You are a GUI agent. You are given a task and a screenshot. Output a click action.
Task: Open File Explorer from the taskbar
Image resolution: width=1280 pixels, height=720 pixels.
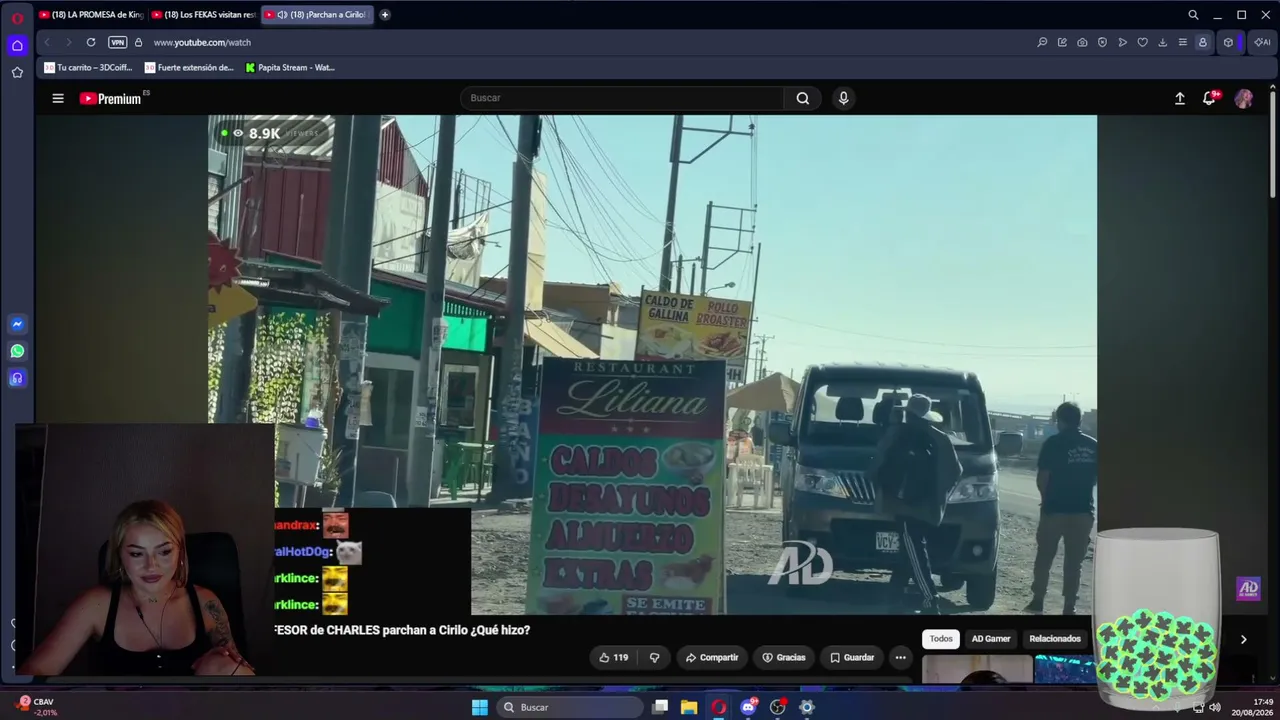689,707
